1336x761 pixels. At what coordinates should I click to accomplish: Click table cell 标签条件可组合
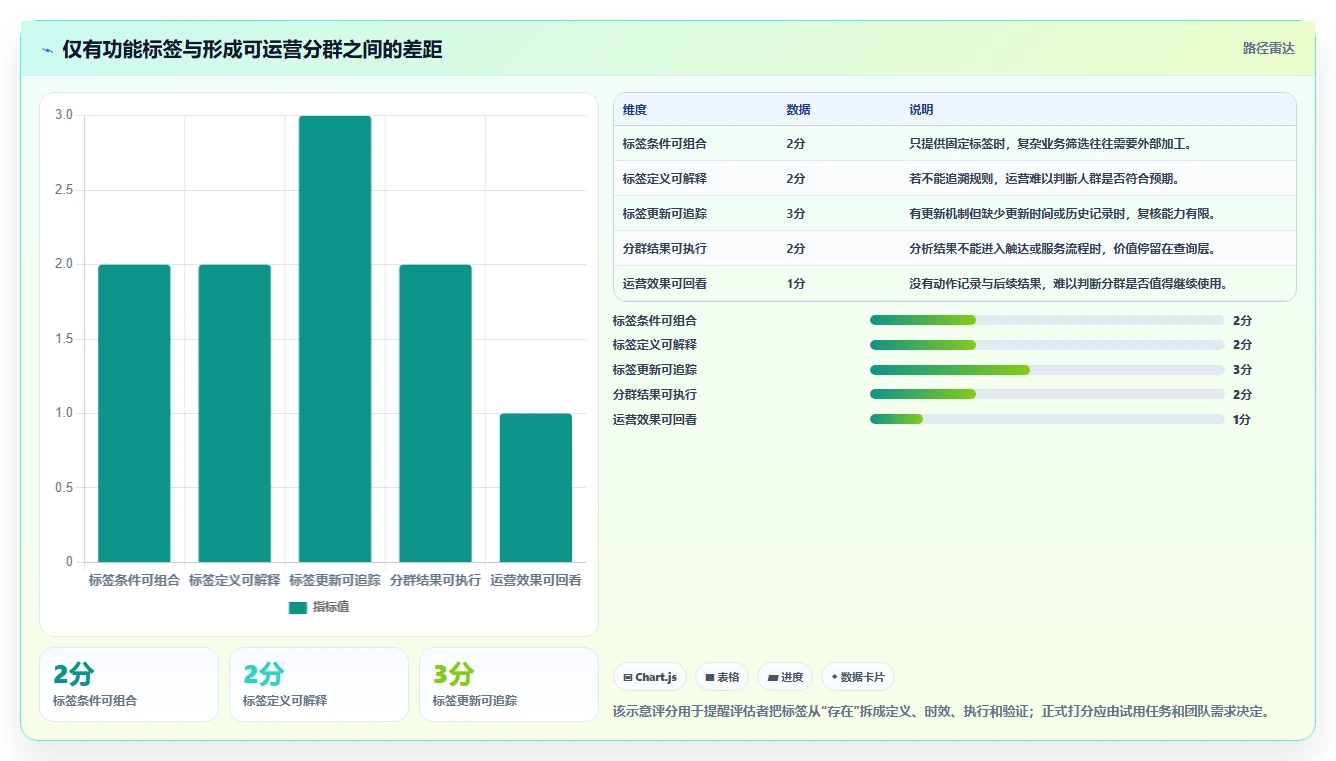coord(665,144)
